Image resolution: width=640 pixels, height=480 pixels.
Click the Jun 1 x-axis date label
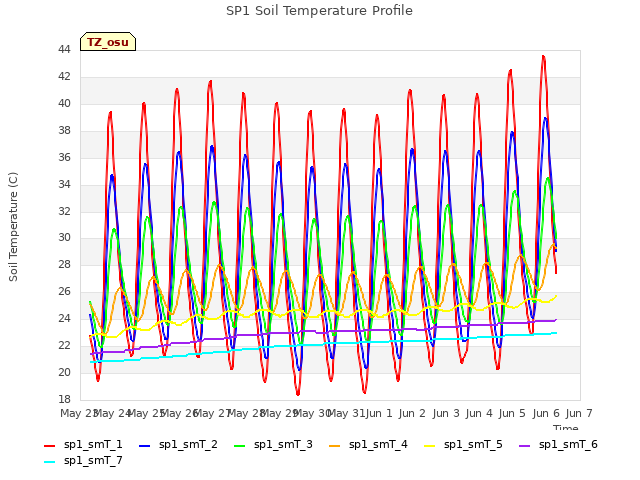pos(379,413)
